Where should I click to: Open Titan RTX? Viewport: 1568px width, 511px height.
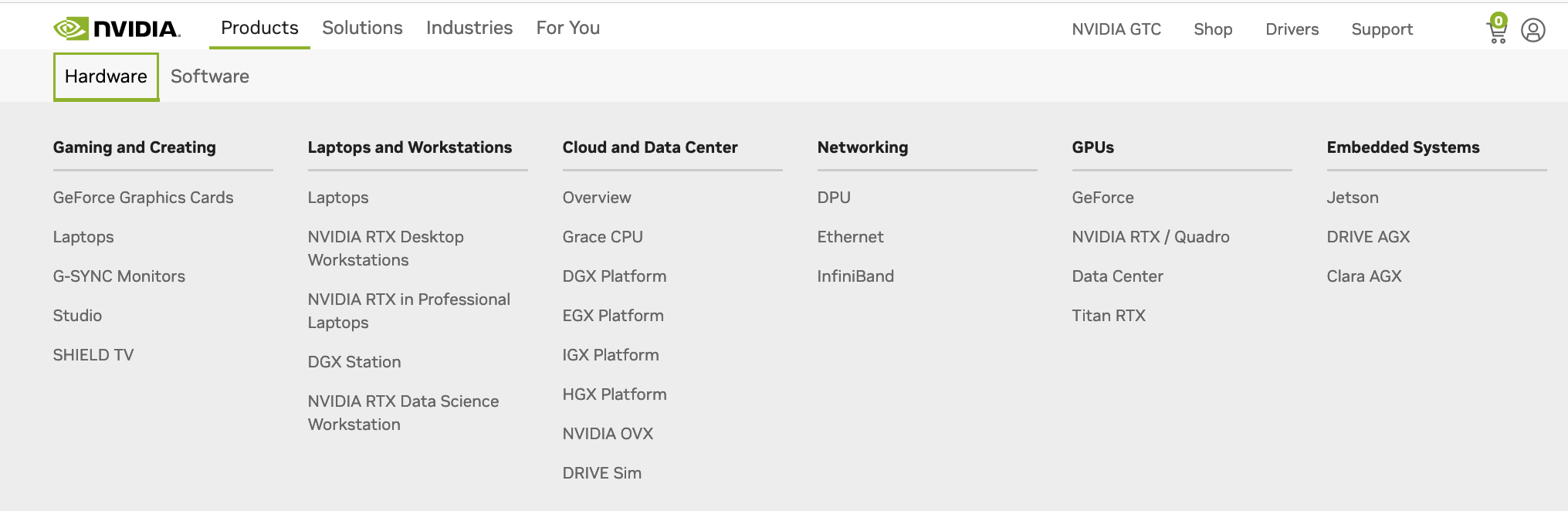1109,316
